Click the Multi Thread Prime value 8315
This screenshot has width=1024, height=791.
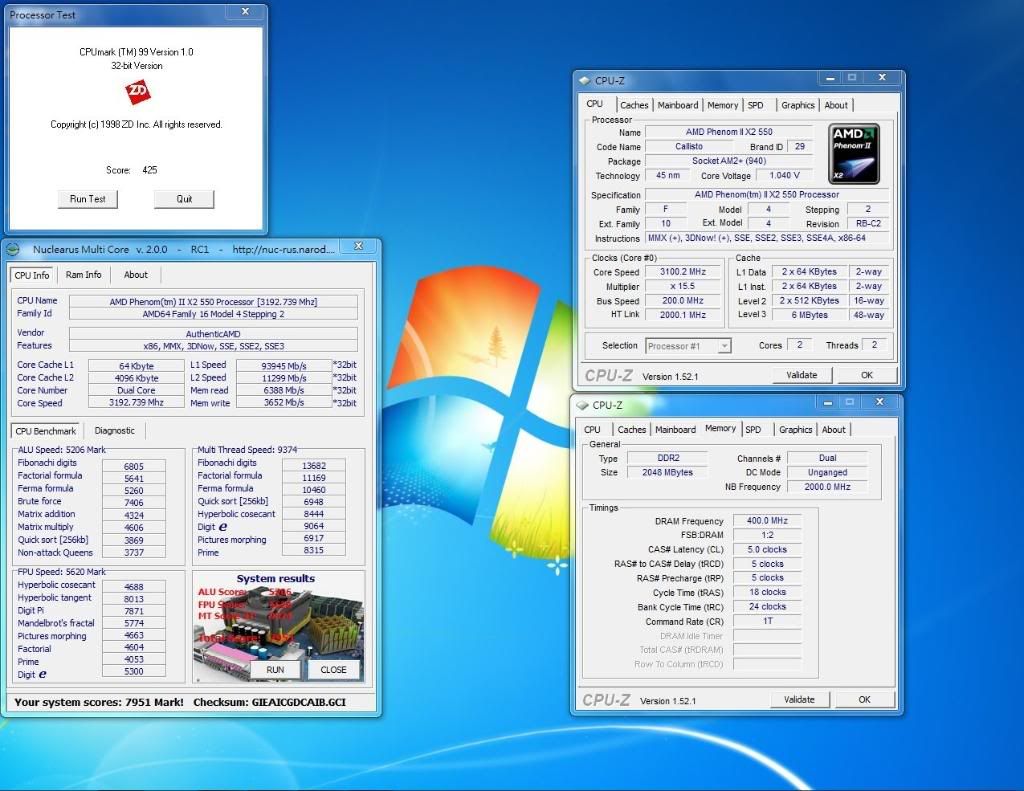tap(313, 550)
